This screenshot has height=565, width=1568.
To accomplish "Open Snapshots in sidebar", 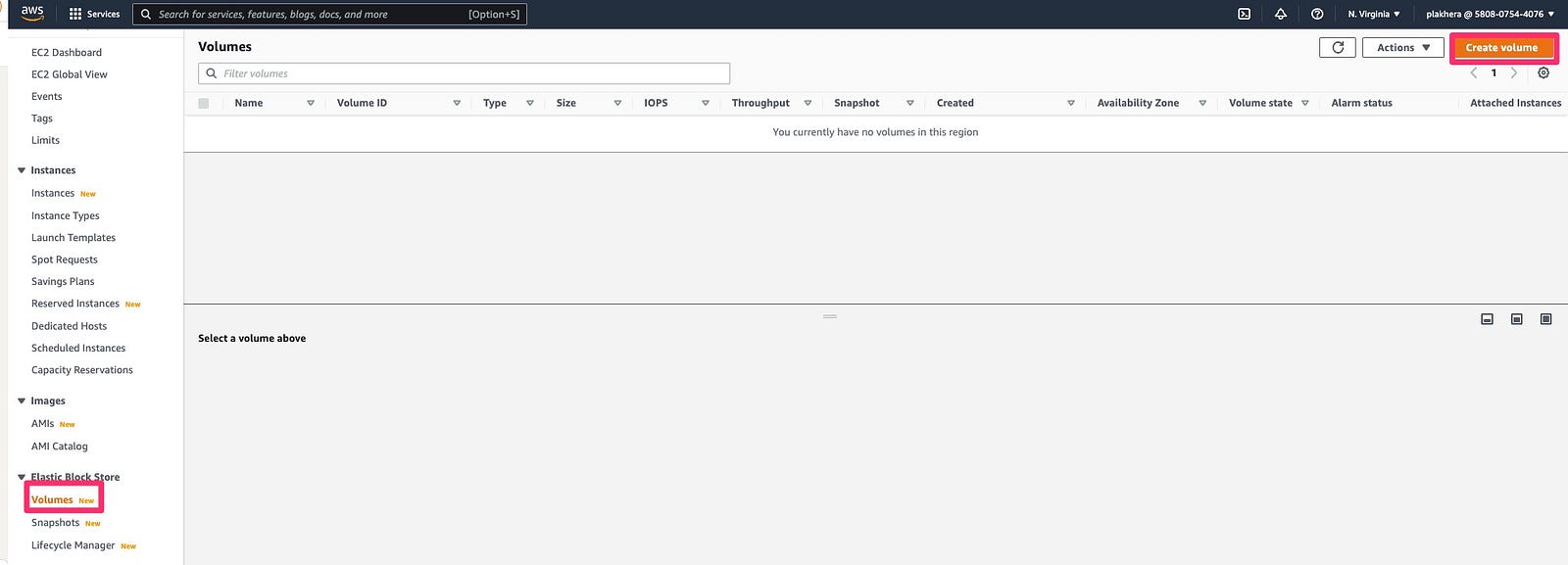I will (x=56, y=523).
